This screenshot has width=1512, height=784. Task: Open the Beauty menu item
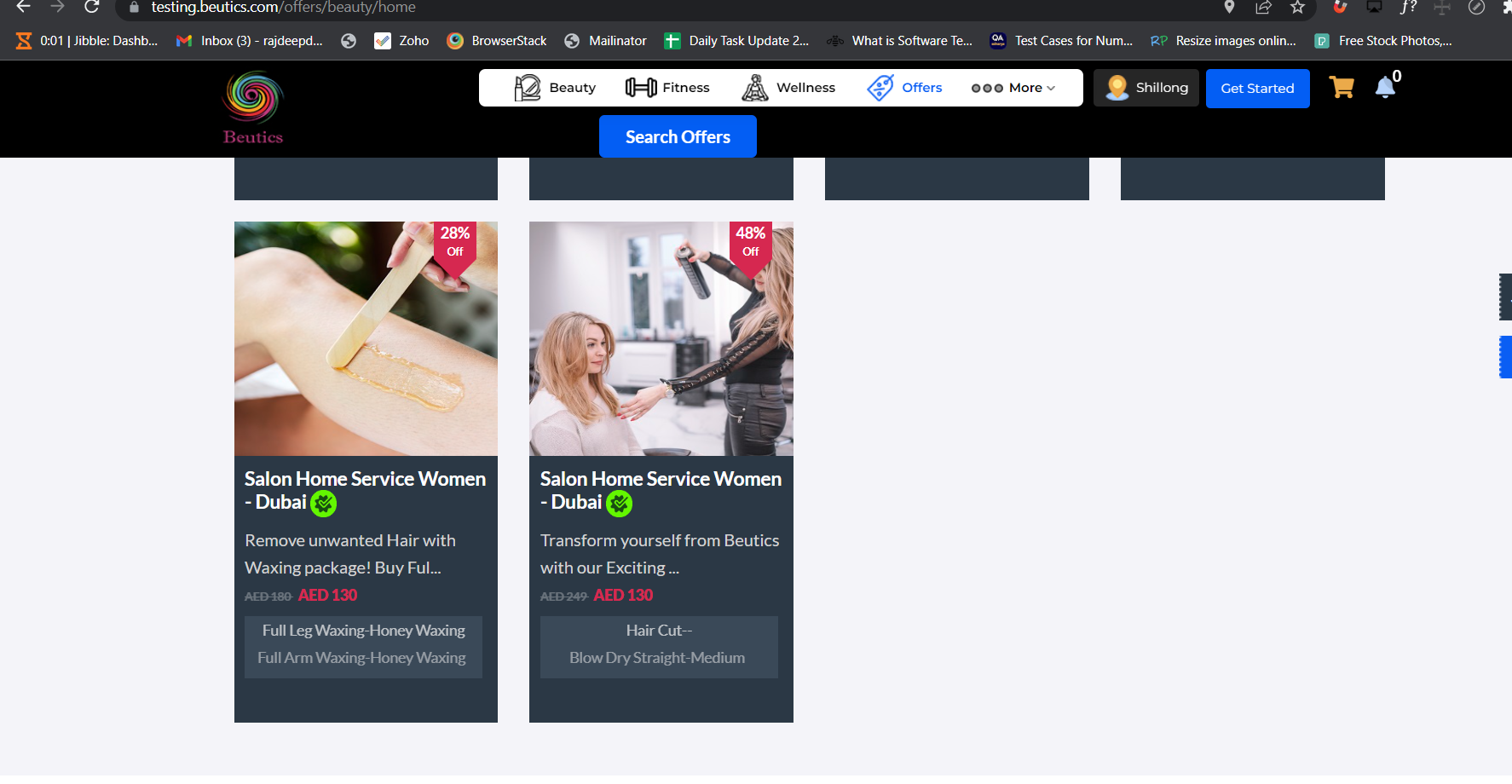pos(556,88)
